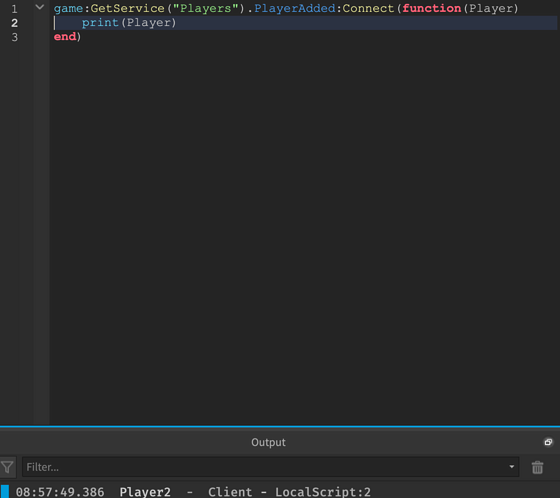Viewport: 560px width, 498px height.
Task: Open the Output filter dropdown arrow
Action: [512, 467]
